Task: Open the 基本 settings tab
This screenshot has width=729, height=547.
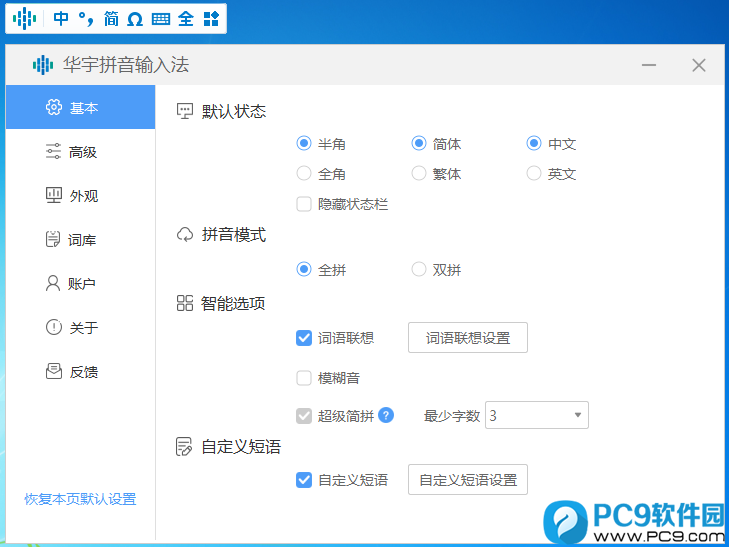Action: [80, 107]
